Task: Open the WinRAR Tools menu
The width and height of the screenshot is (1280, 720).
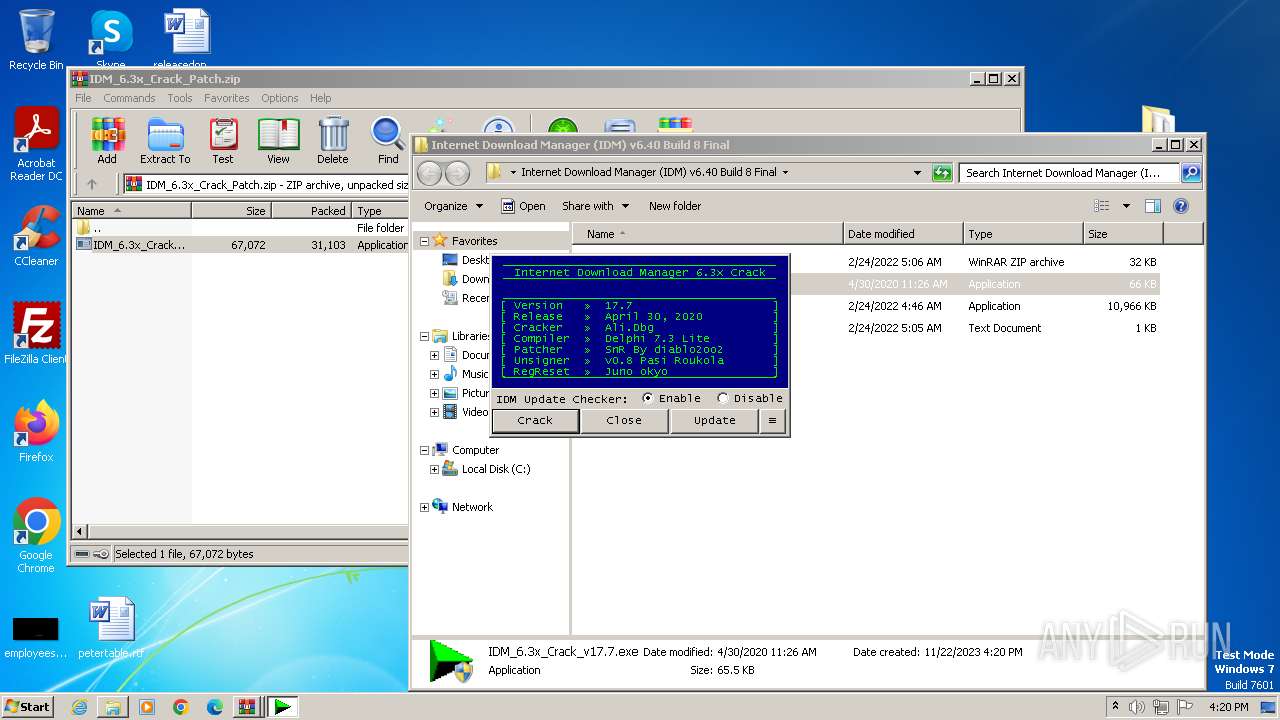Action: point(180,98)
